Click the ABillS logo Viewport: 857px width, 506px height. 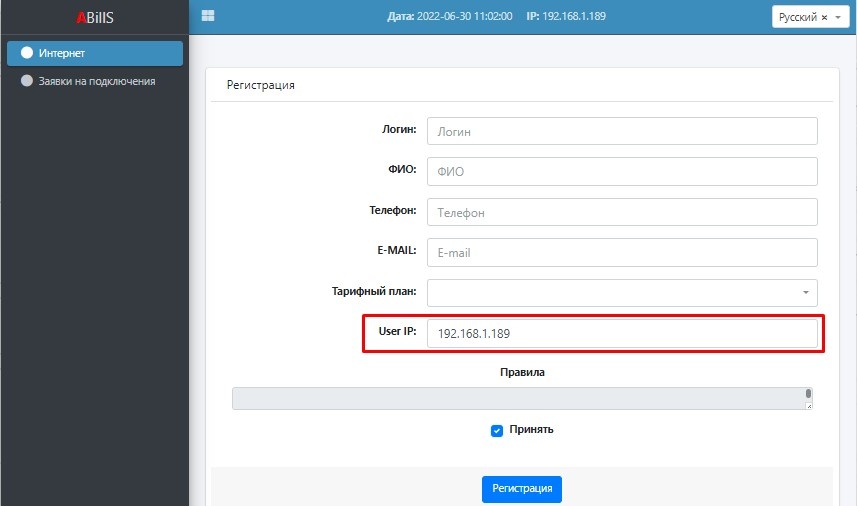pos(94,17)
